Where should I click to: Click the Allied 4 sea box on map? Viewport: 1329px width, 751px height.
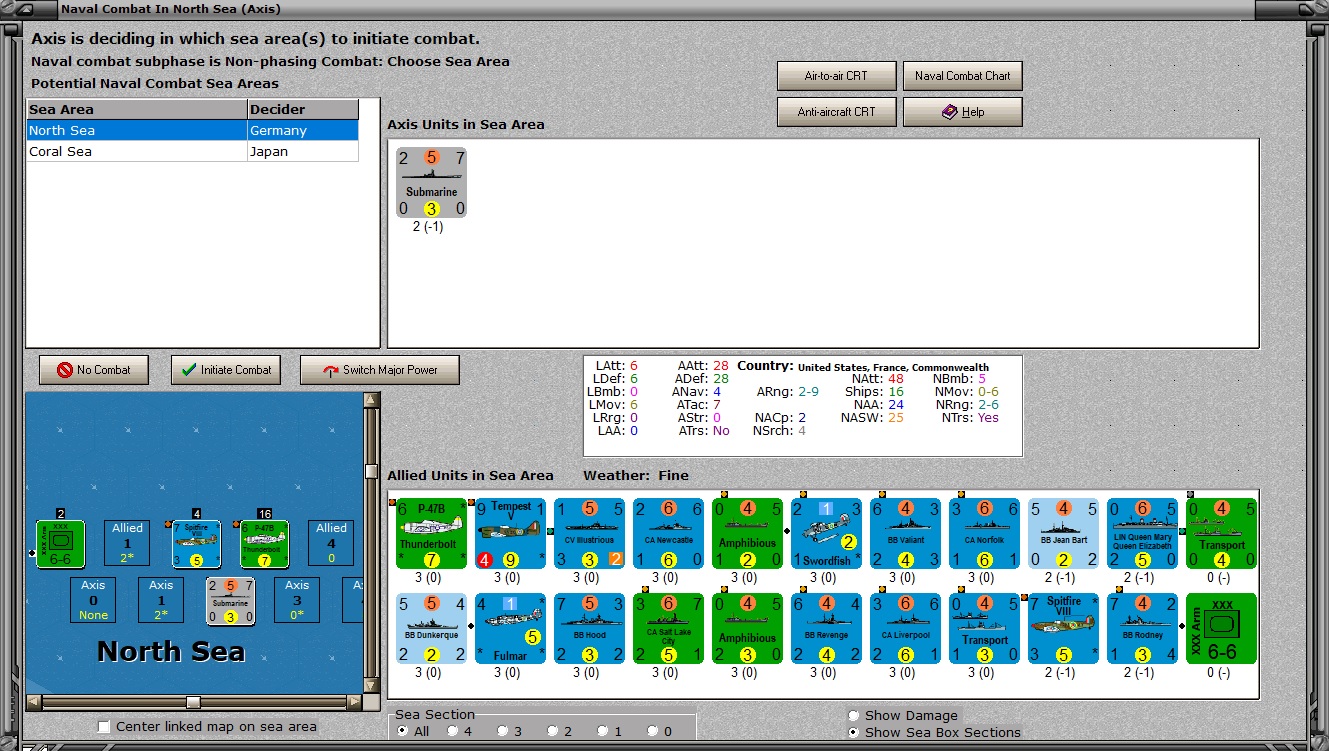(x=331, y=543)
